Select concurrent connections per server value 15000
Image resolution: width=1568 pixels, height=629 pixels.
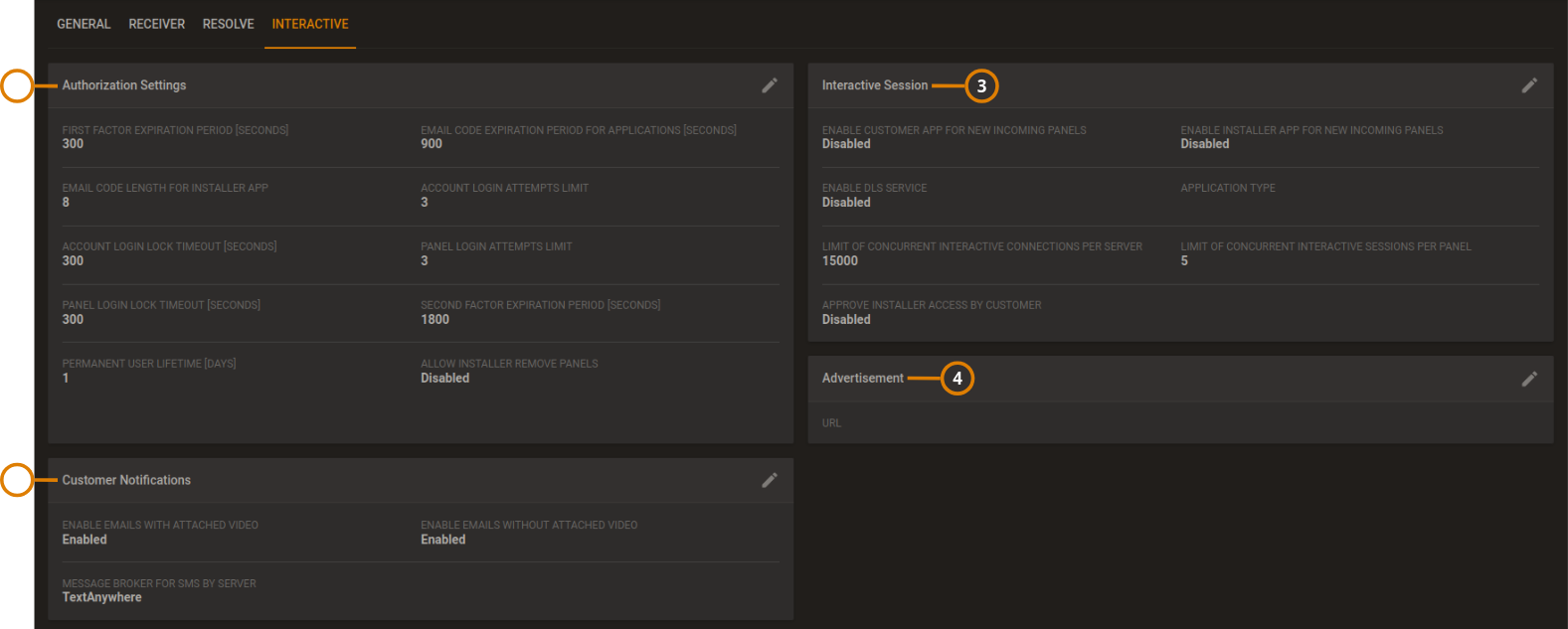pos(840,261)
